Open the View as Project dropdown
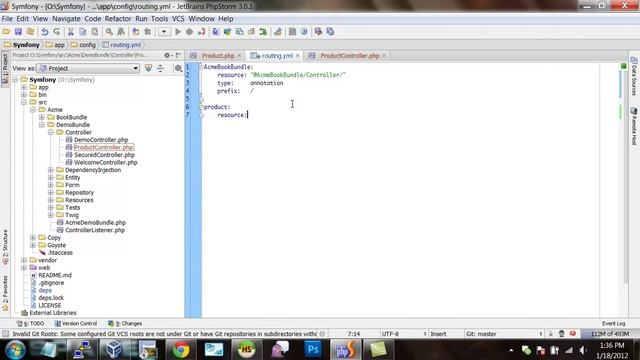 (x=89, y=68)
